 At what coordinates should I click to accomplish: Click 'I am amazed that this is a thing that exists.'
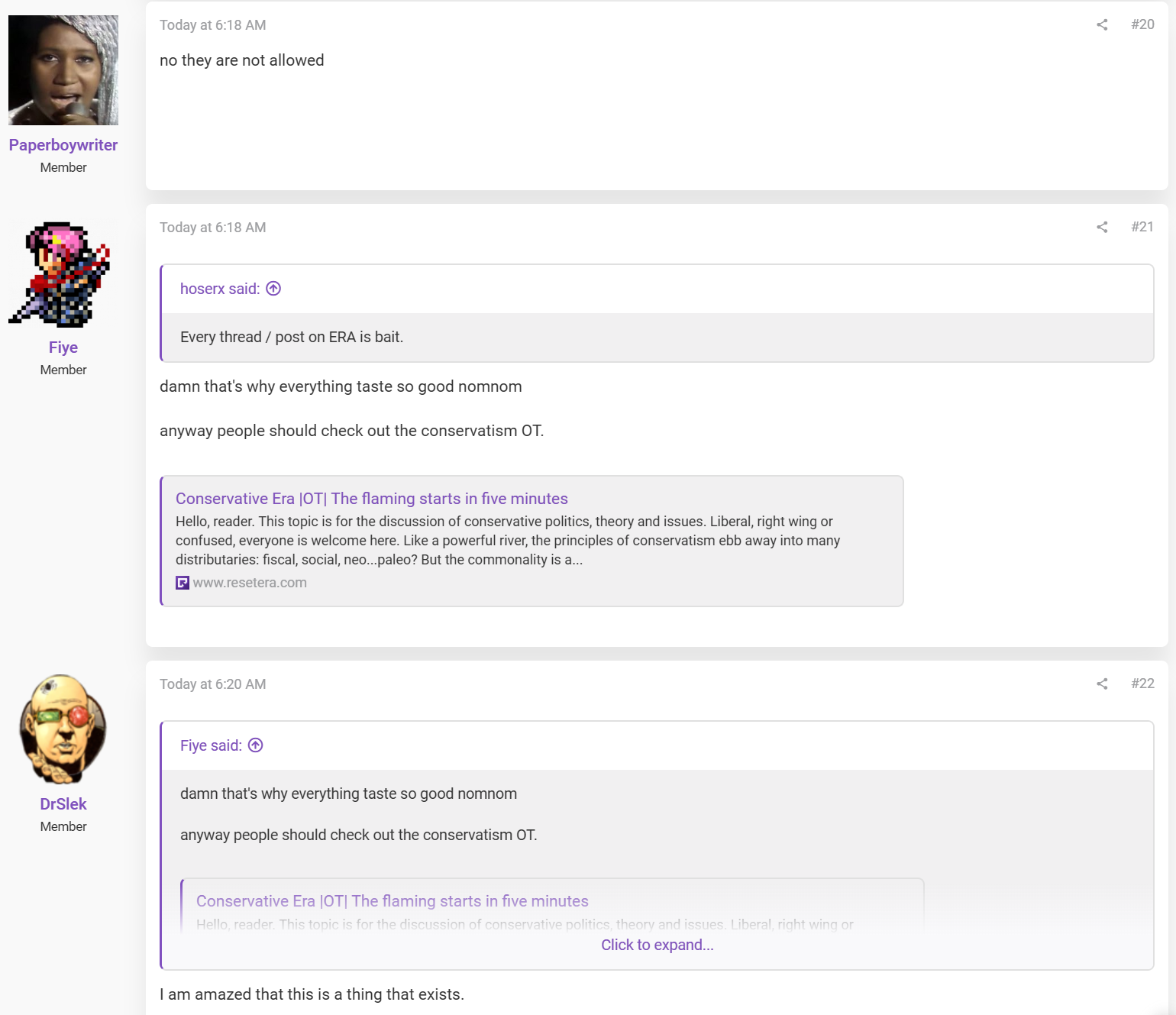point(312,994)
